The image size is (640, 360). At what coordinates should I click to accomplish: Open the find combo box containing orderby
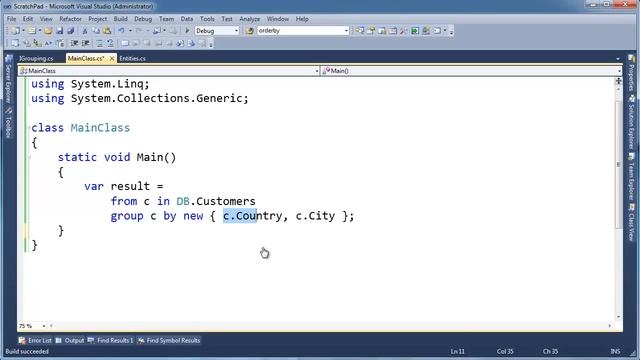point(302,31)
